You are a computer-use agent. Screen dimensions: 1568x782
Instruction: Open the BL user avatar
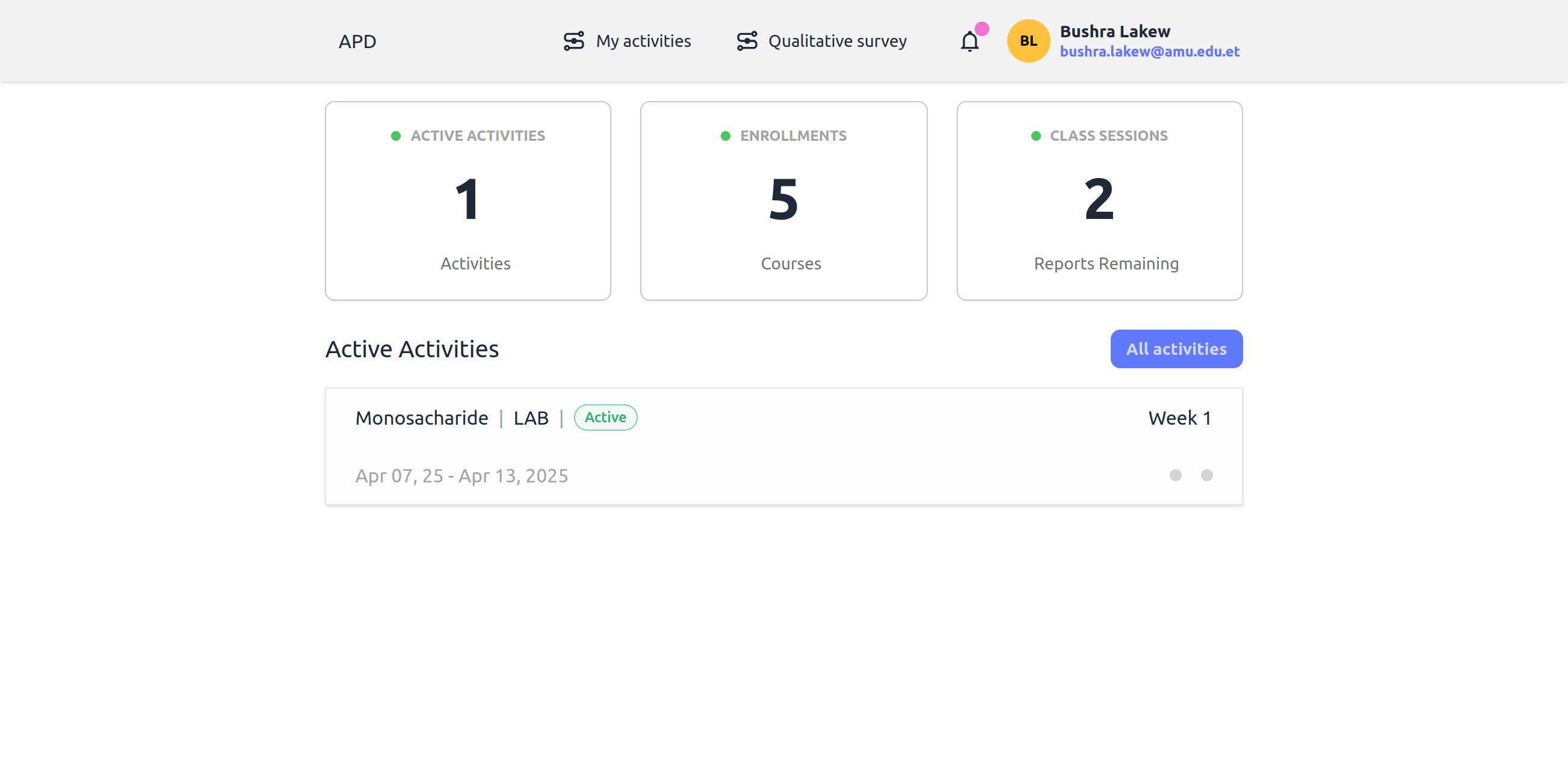coord(1028,41)
